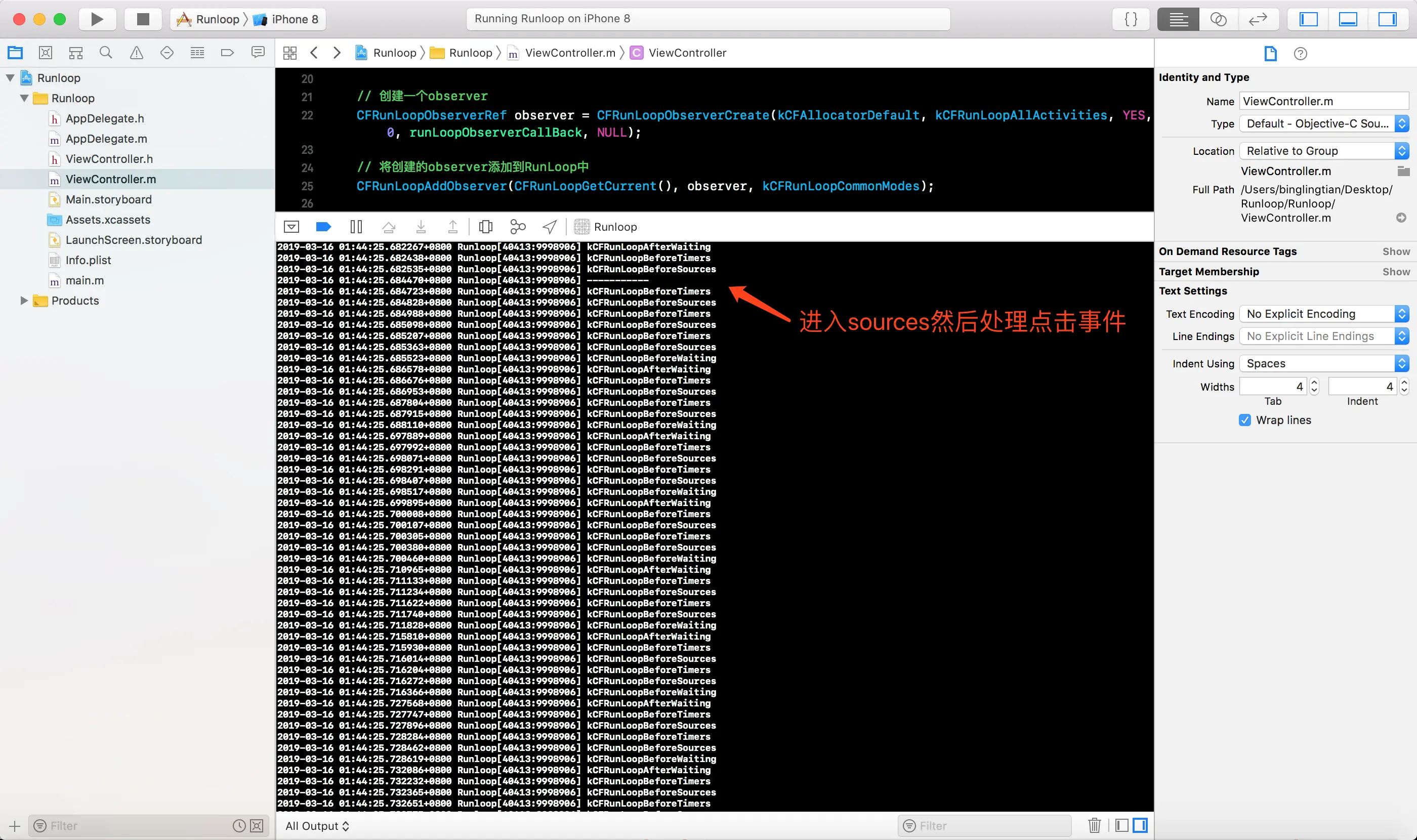Screen dimensions: 1417x840
Task: Show the Version editor
Action: click(x=1258, y=19)
